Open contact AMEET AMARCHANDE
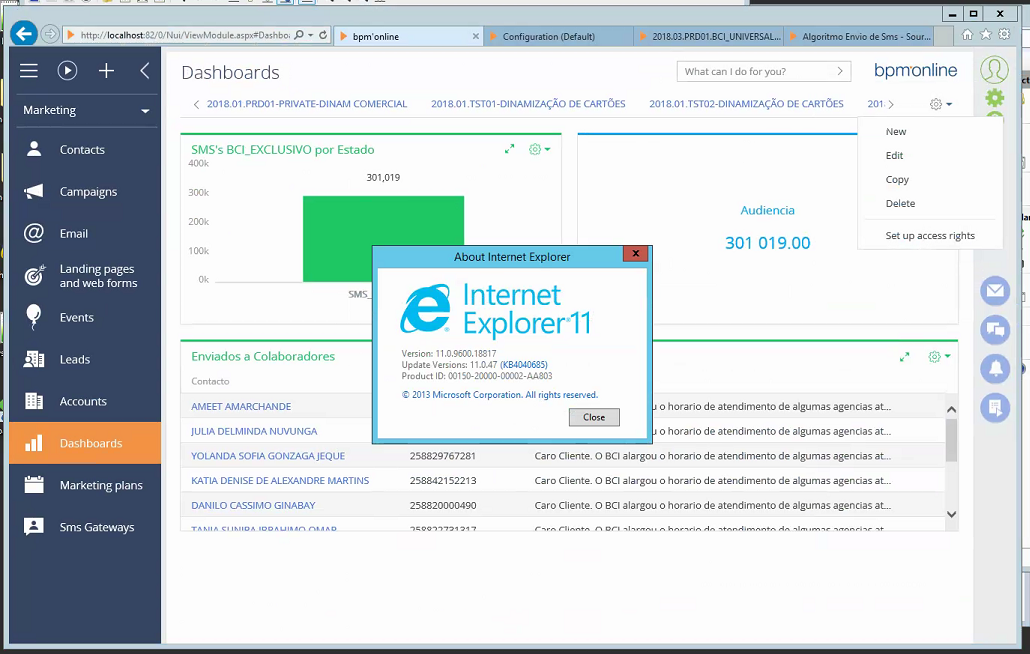This screenshot has width=1030, height=654. (241, 406)
